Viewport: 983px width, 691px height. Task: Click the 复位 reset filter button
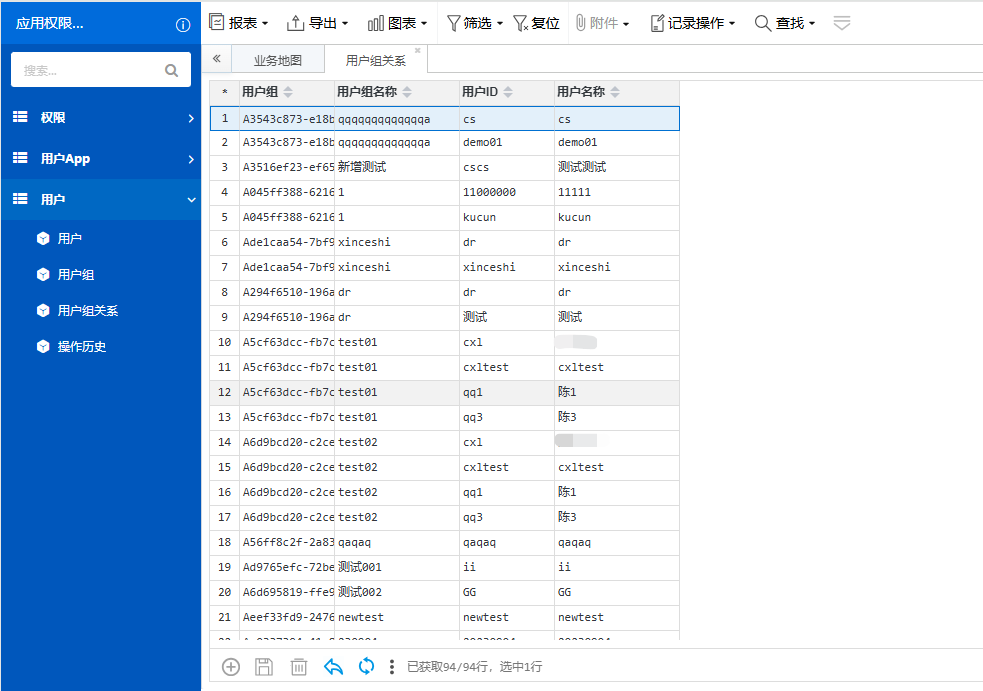(x=536, y=23)
